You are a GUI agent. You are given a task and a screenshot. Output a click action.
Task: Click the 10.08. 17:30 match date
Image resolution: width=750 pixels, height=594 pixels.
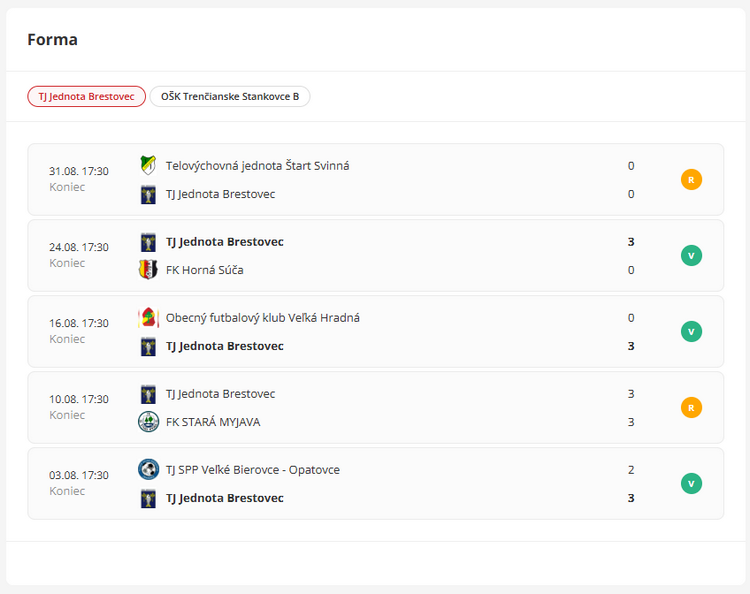[x=79, y=399]
